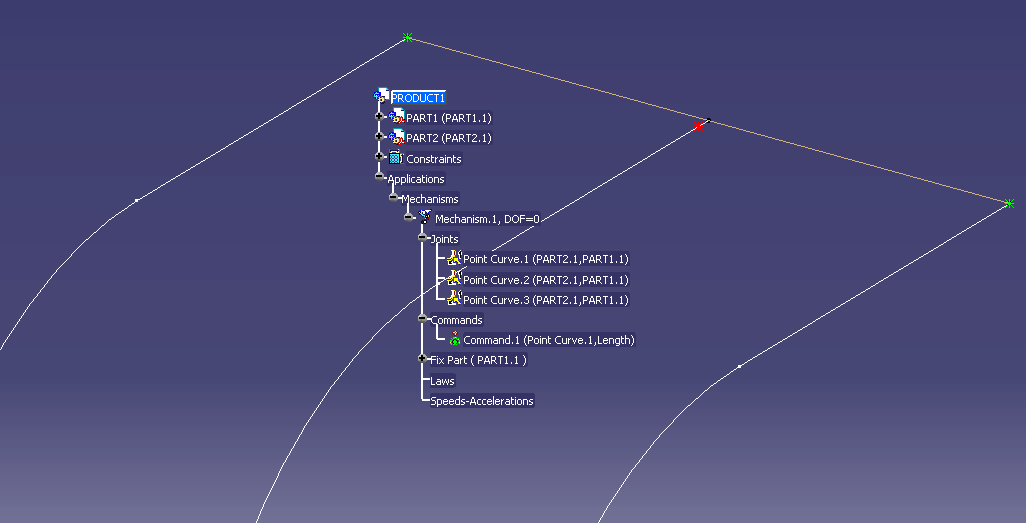Viewport: 1026px width, 523px height.
Task: Select the Mechanisms tree item
Action: (x=430, y=199)
